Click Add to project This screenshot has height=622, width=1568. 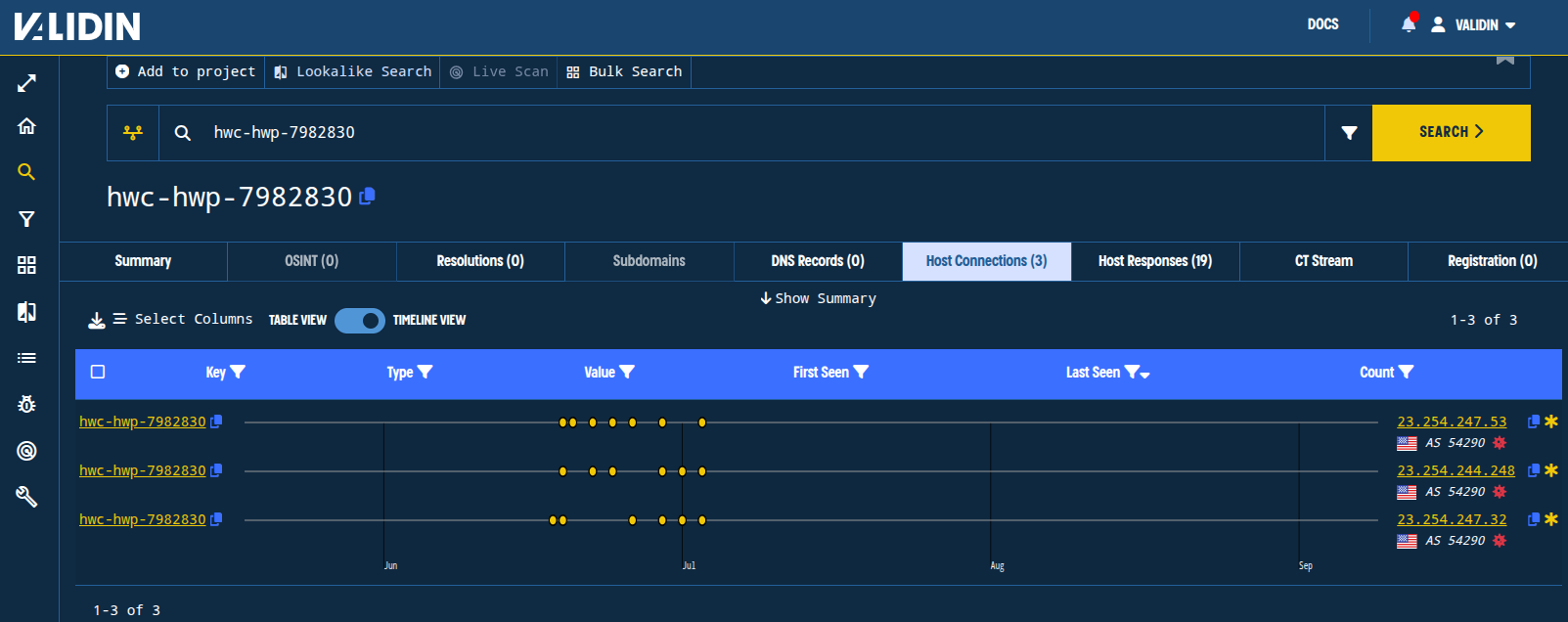[x=186, y=71]
